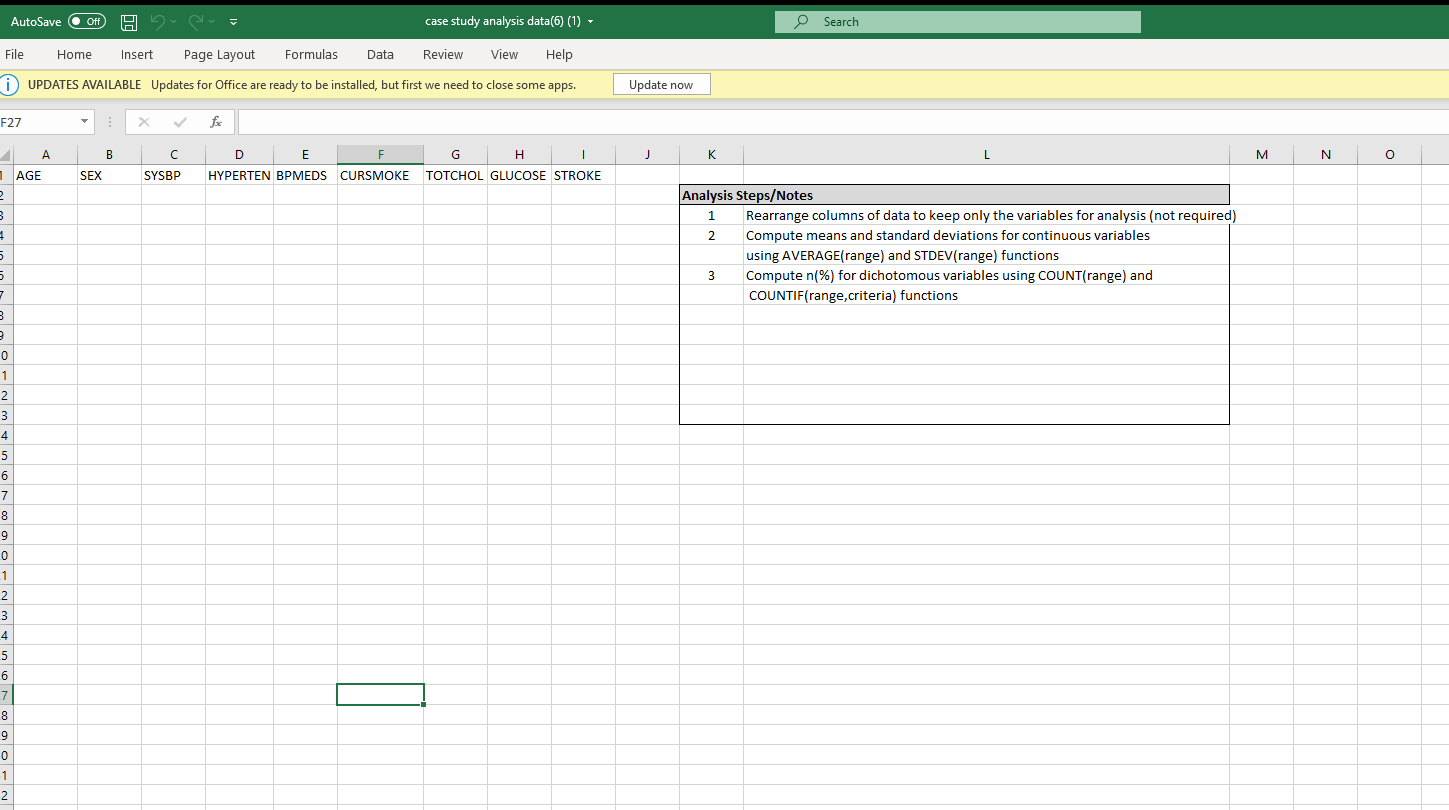Open the Review tab
Image resolution: width=1449 pixels, height=810 pixels.
pos(443,55)
